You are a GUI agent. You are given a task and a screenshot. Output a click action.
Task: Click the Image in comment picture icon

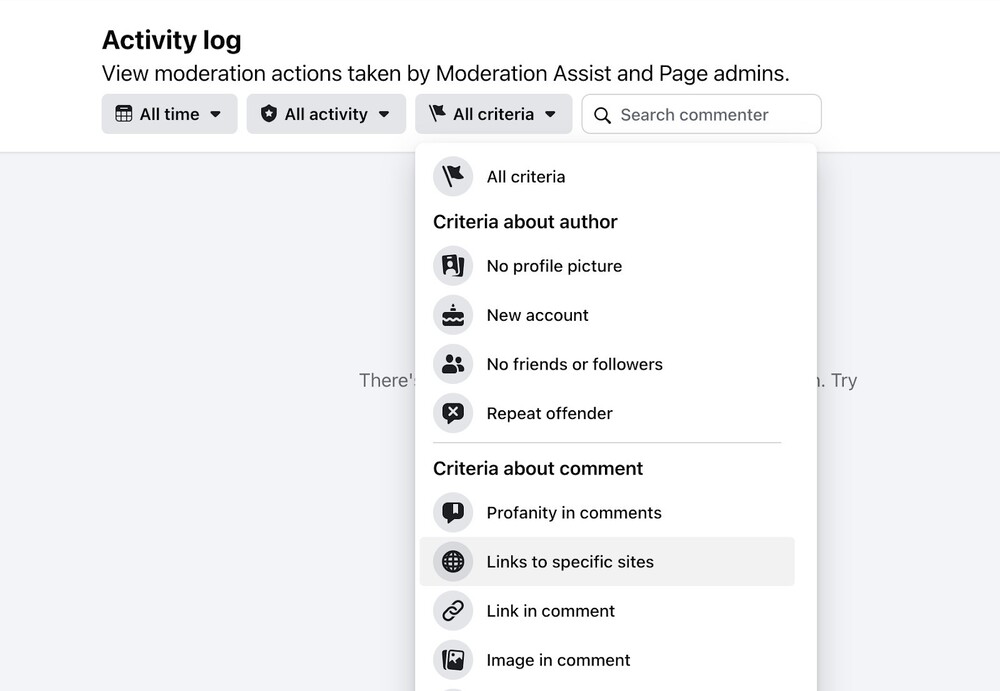pos(453,660)
